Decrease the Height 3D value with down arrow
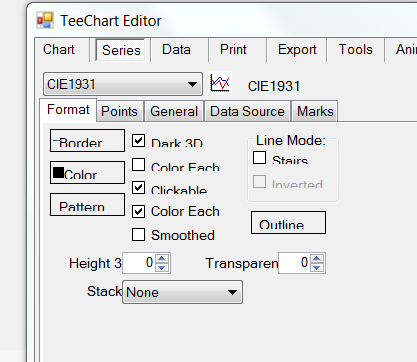Image resolution: width=417 pixels, height=362 pixels. pyautogui.click(x=162, y=267)
